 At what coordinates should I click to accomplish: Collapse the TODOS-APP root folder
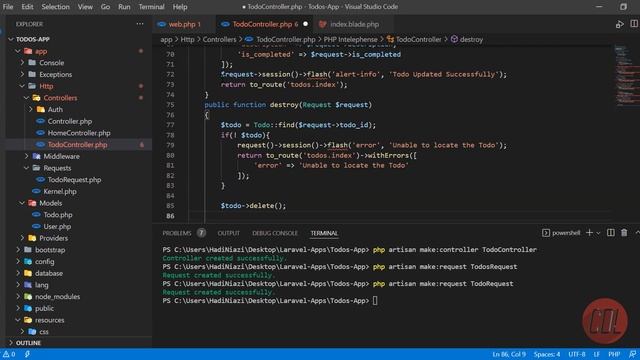[11, 39]
